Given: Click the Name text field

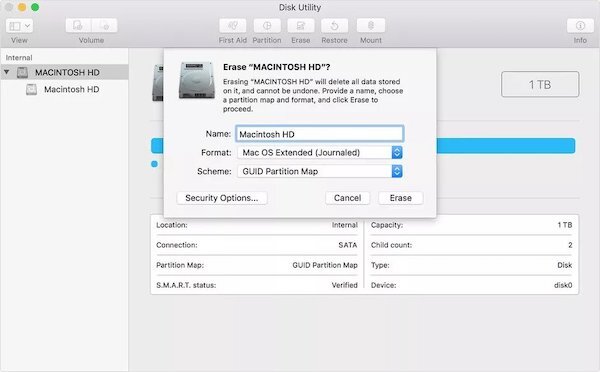Looking at the screenshot, I should (x=320, y=134).
